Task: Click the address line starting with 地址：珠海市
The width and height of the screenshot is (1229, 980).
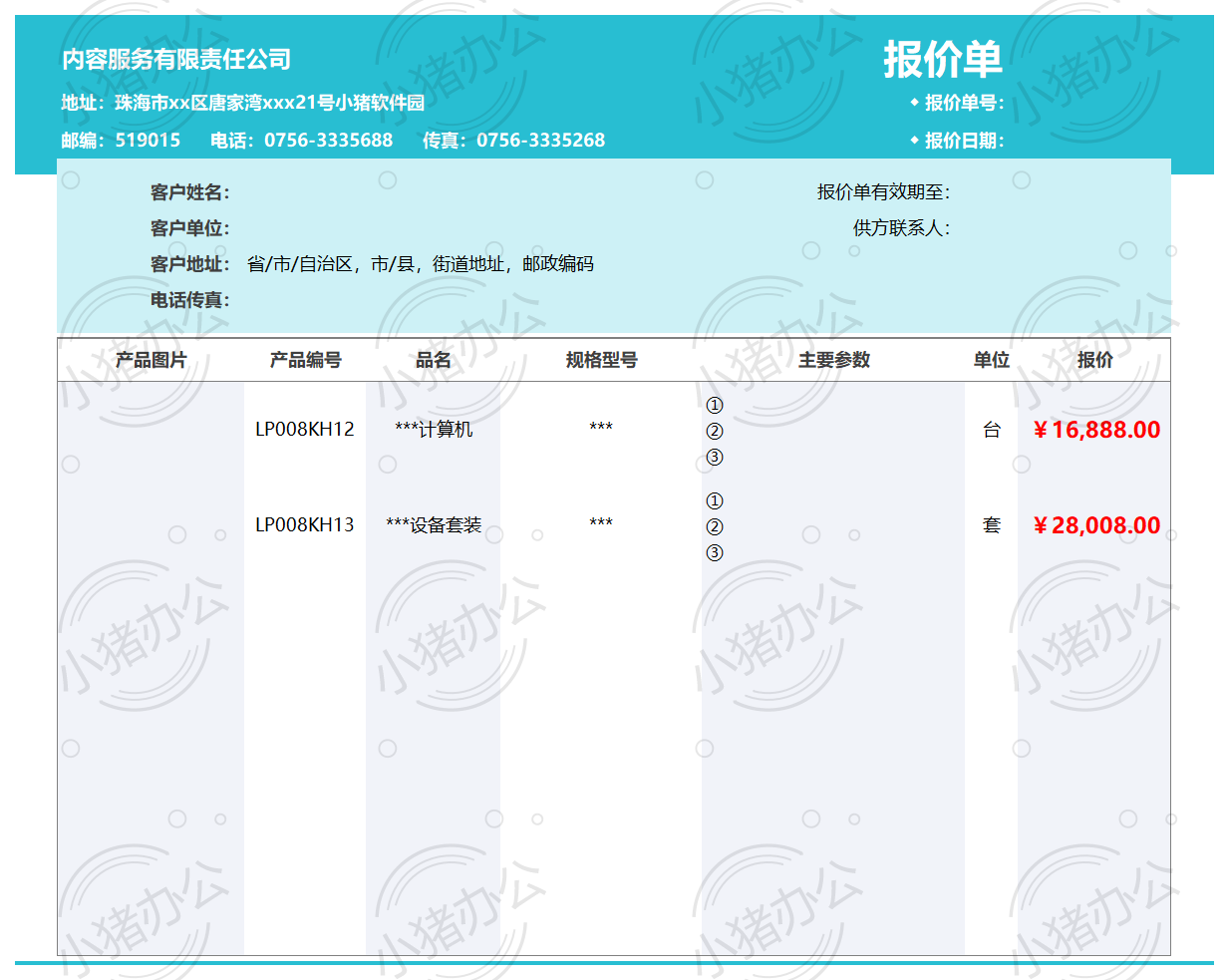Action: coord(243,103)
